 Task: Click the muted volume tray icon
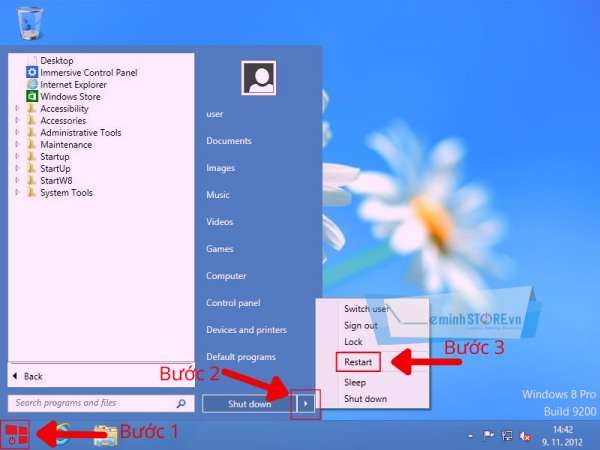click(525, 436)
